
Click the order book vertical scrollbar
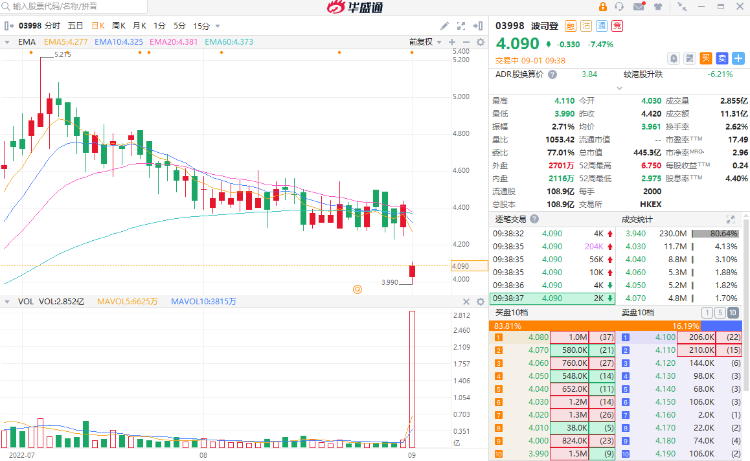click(746, 306)
